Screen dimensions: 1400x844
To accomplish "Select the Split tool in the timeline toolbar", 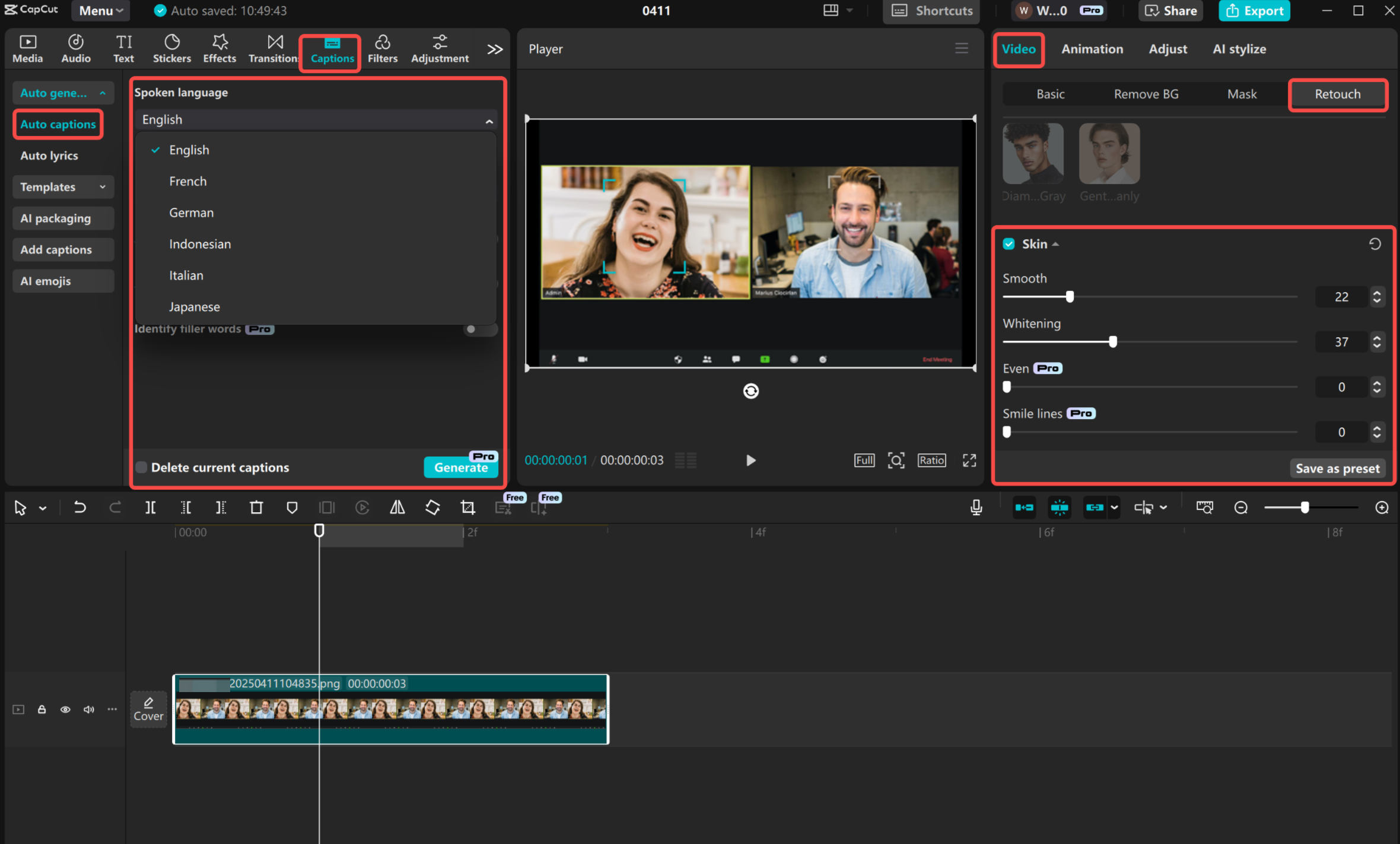I will pos(150,507).
